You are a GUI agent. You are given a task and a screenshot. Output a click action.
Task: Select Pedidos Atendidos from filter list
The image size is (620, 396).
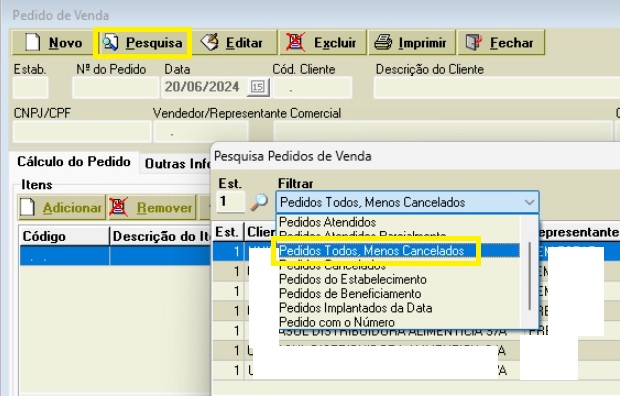tap(327, 222)
